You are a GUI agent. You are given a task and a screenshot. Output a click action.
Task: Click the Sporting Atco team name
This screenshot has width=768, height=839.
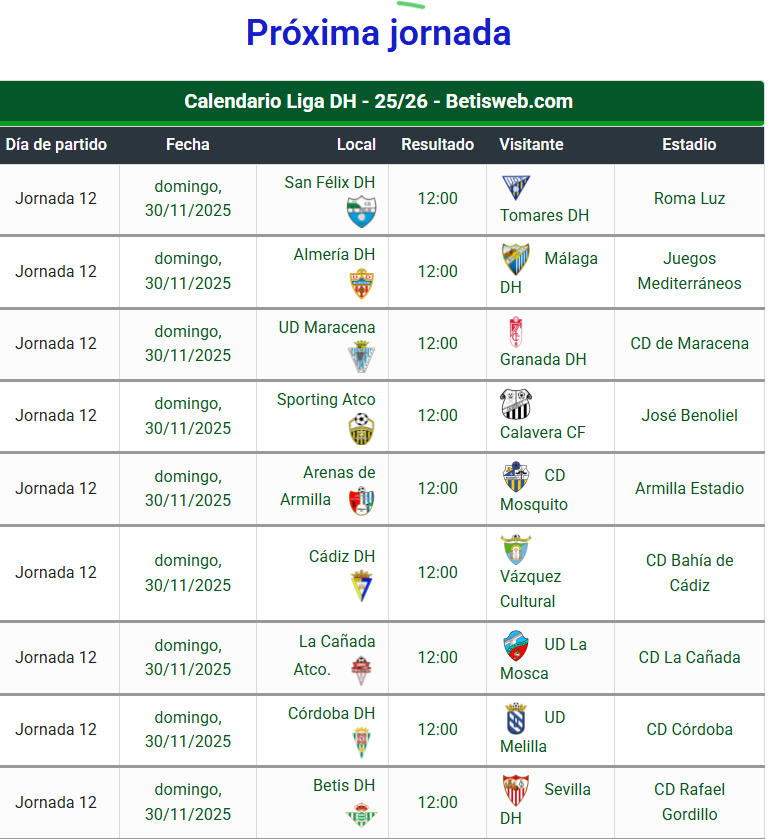[x=326, y=400]
